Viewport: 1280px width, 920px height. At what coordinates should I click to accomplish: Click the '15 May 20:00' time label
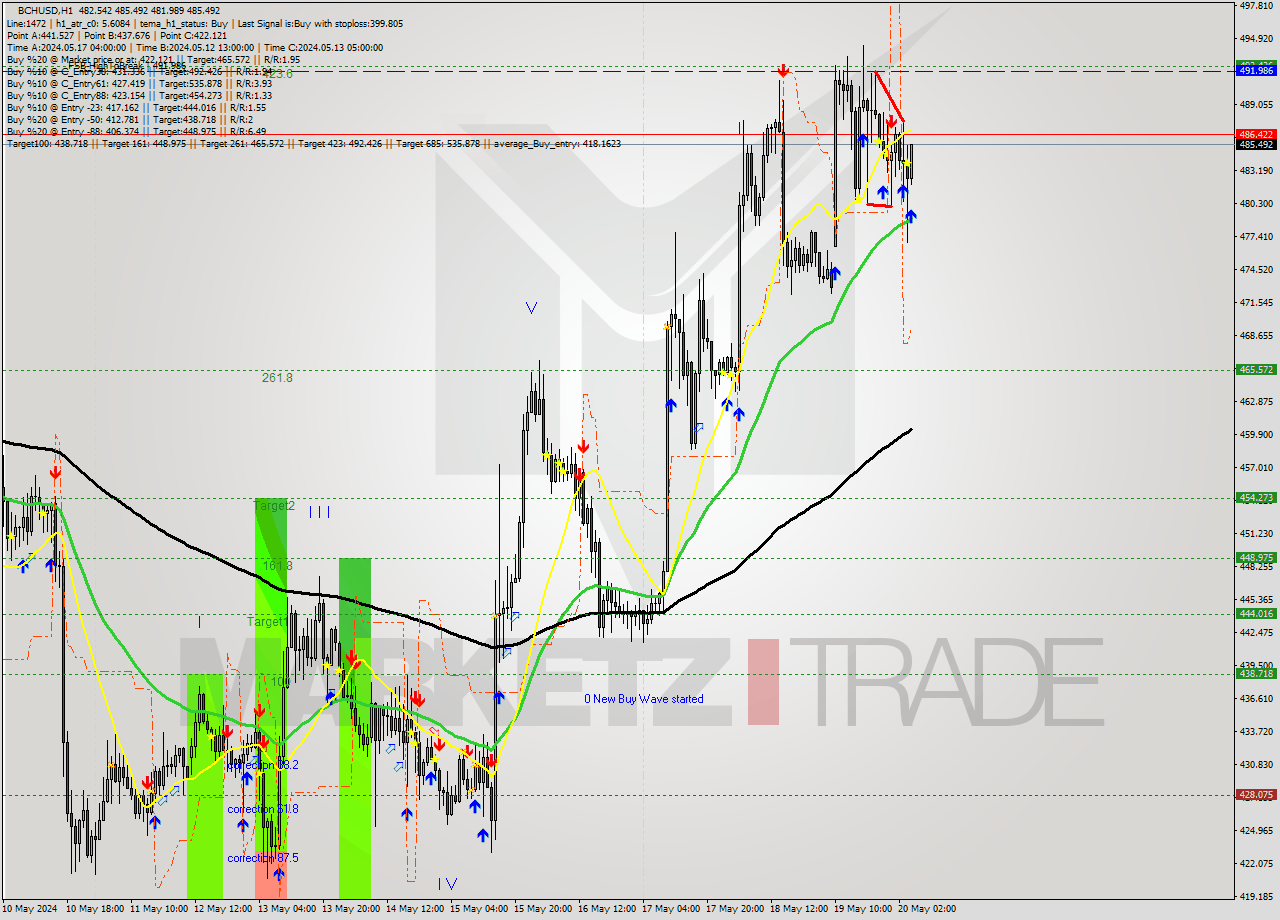[x=545, y=909]
